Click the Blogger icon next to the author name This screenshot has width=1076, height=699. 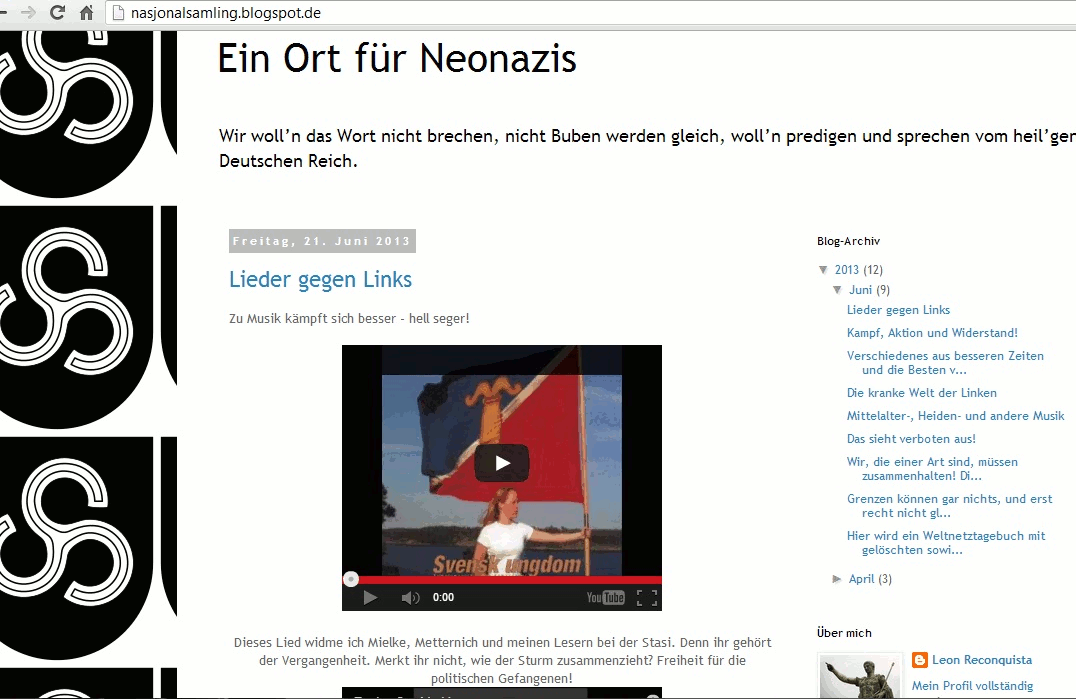(920, 660)
